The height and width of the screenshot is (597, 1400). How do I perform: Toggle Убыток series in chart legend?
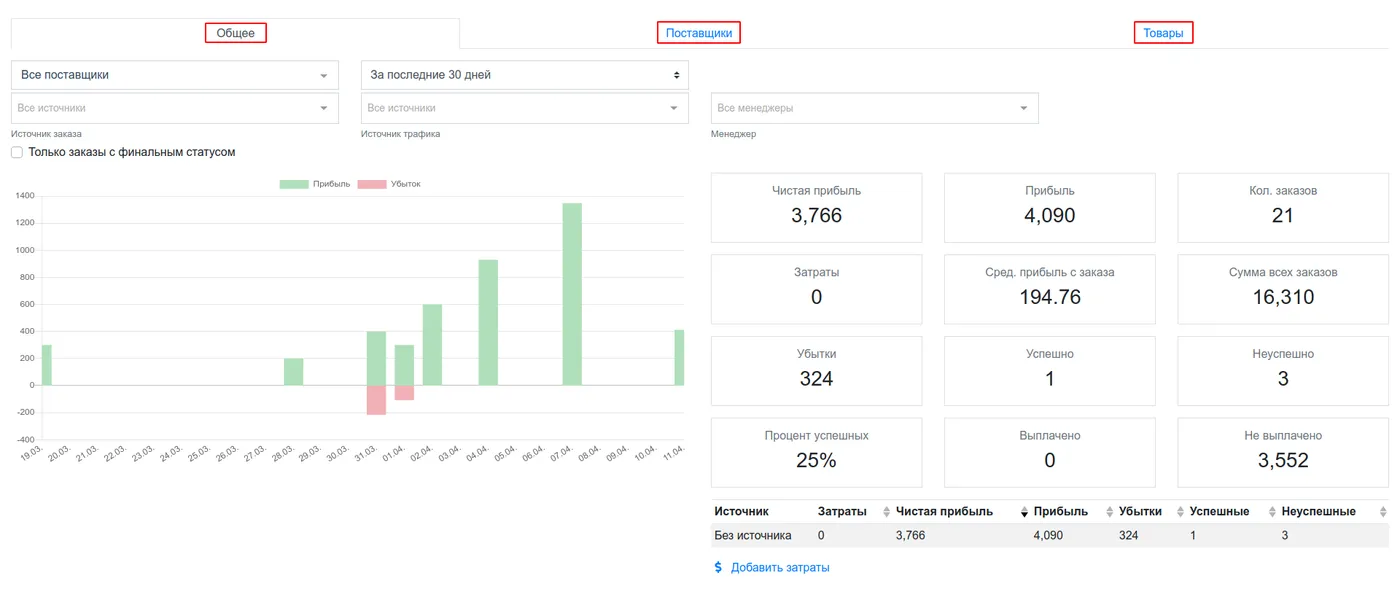389,184
